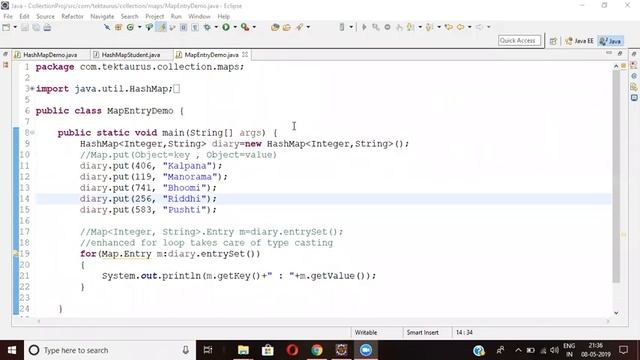Viewport: 640px width, 360px height.
Task: Maximize the editor area
Action: click(620, 53)
